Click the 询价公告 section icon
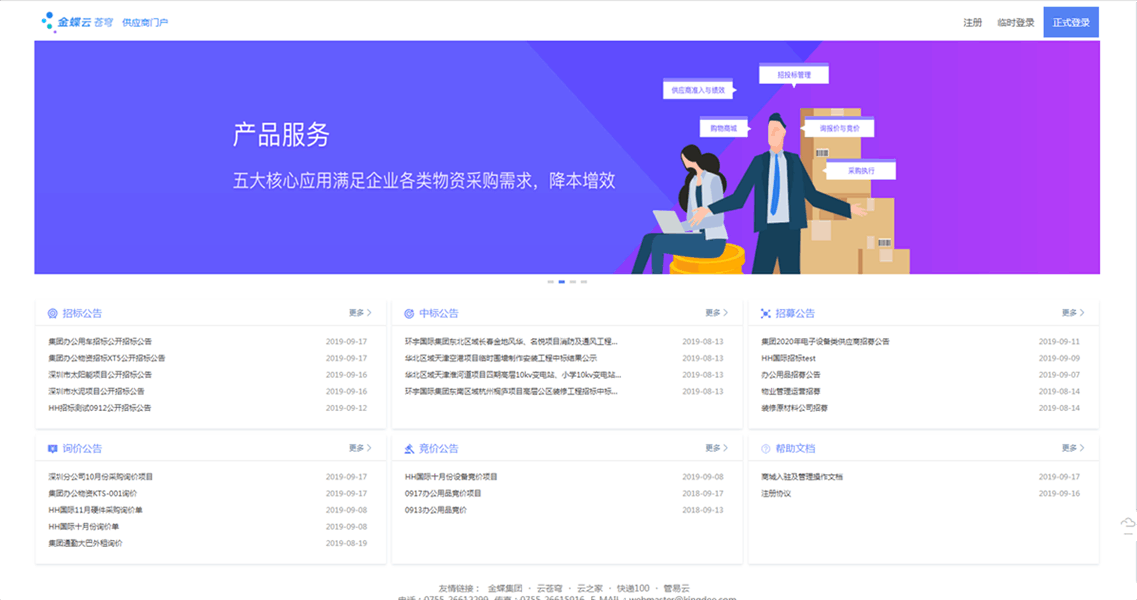Image resolution: width=1137 pixels, height=600 pixels. click(53, 449)
